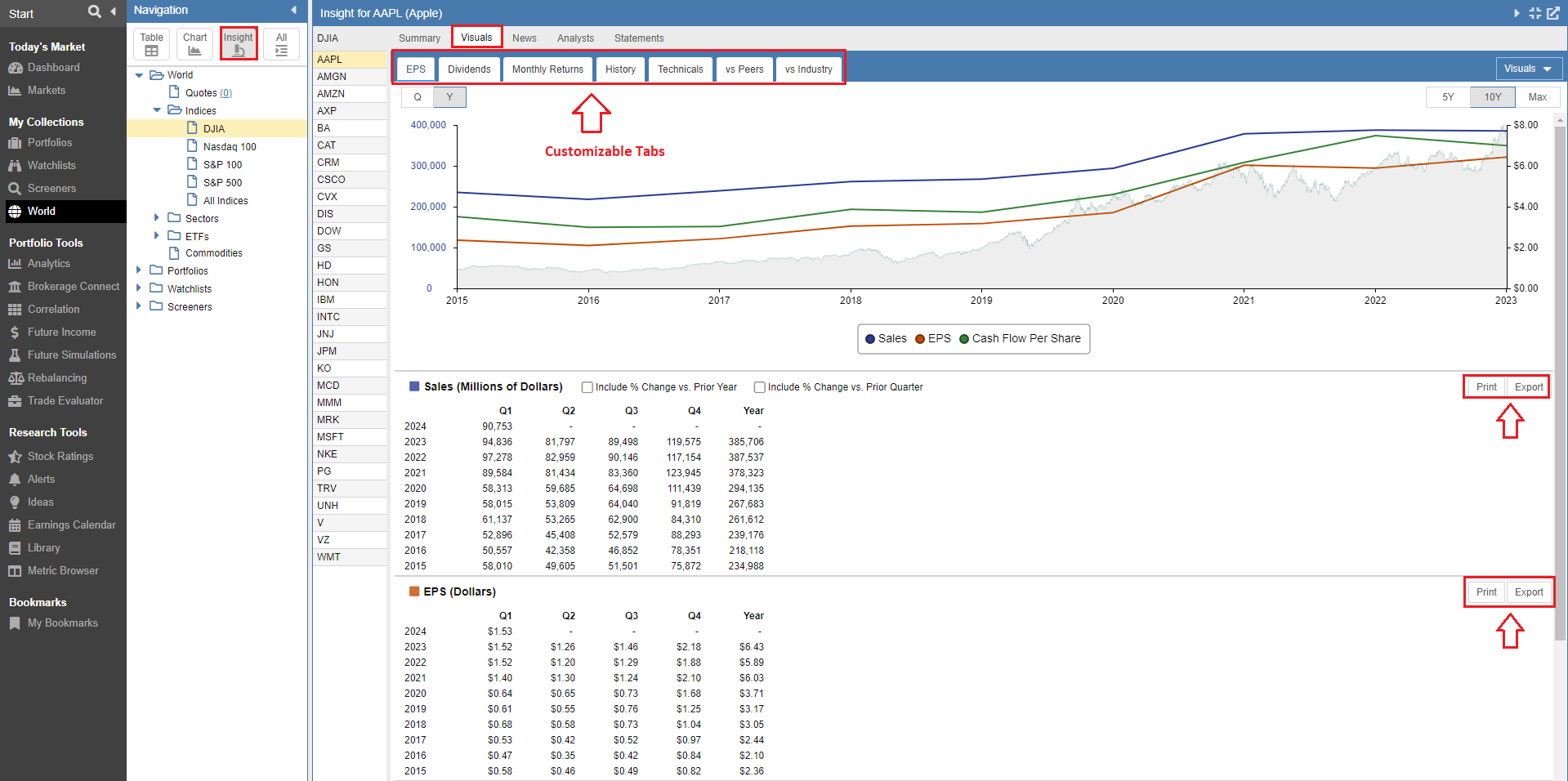Set chart range to 5Y

[x=1448, y=97]
